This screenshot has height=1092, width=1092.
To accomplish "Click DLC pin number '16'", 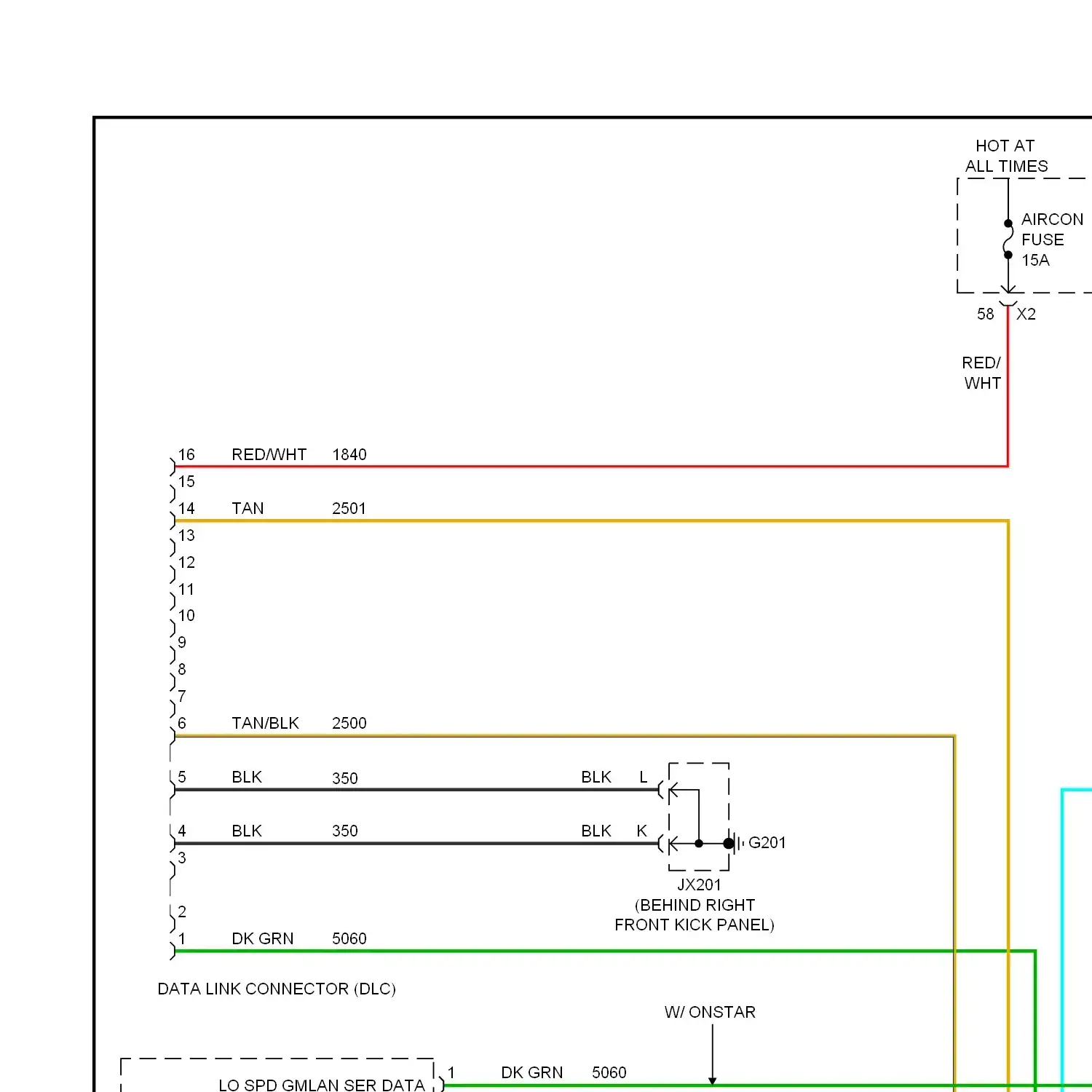I will (186, 454).
